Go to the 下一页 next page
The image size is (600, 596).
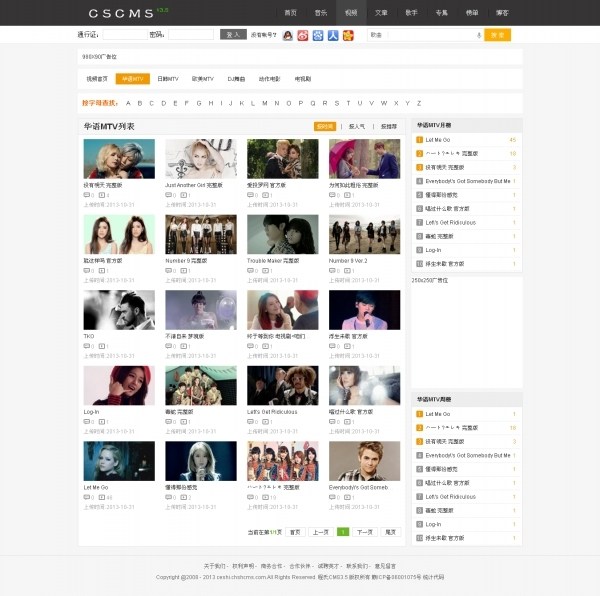364,532
